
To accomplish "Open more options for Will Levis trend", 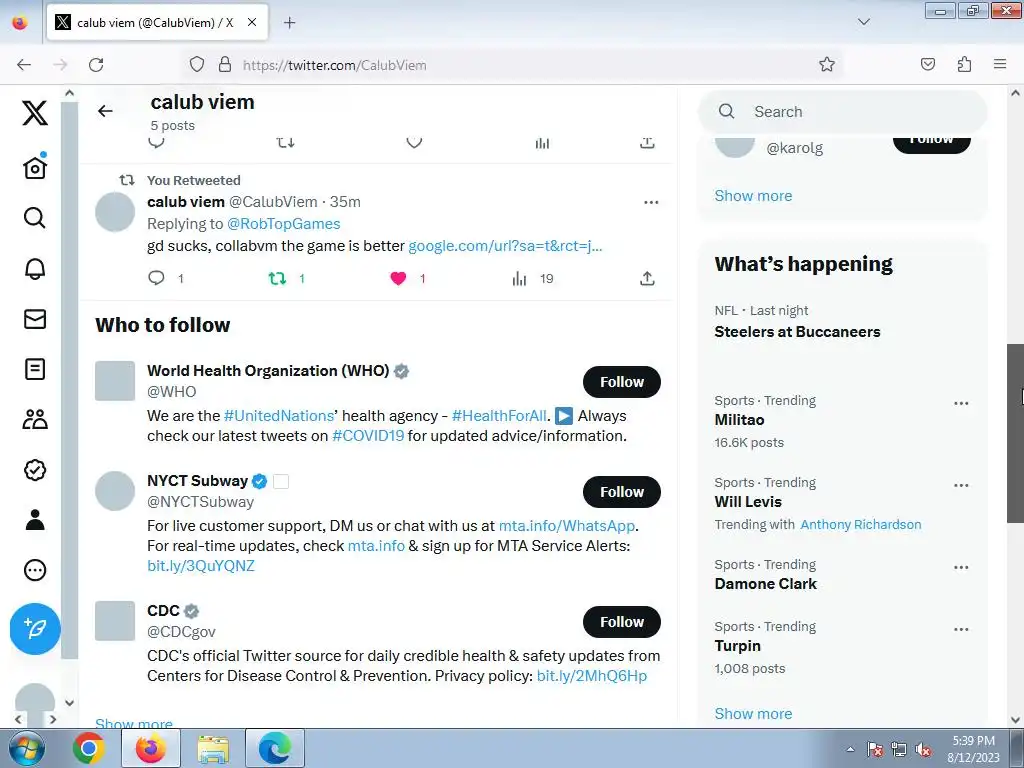I will 961,485.
